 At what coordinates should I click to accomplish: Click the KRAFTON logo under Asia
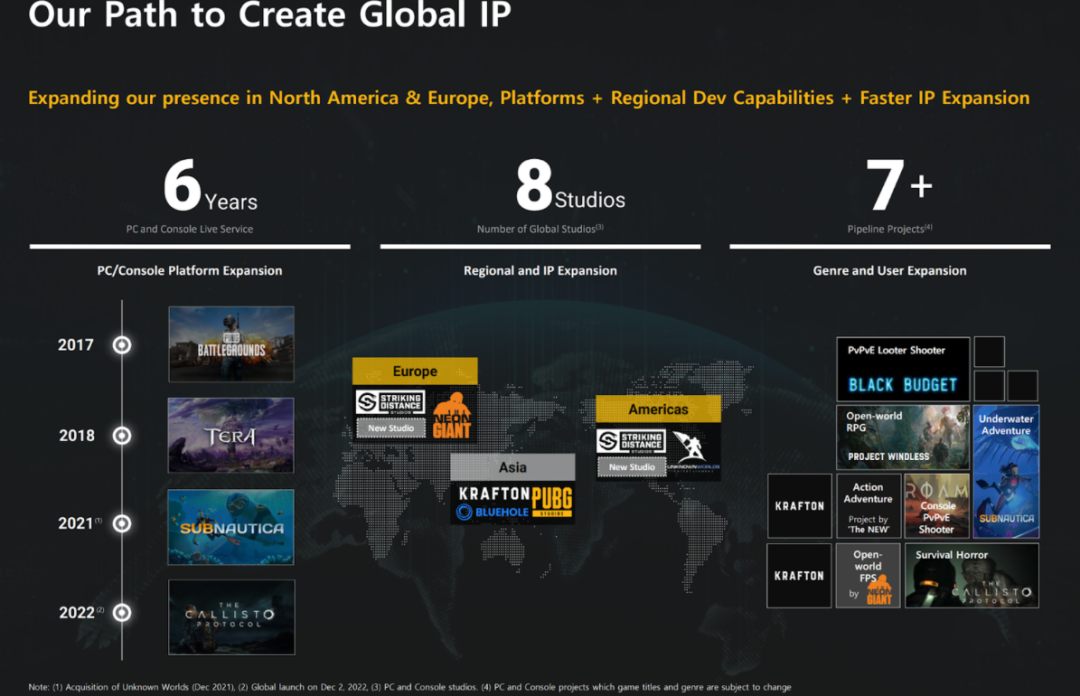click(x=494, y=493)
